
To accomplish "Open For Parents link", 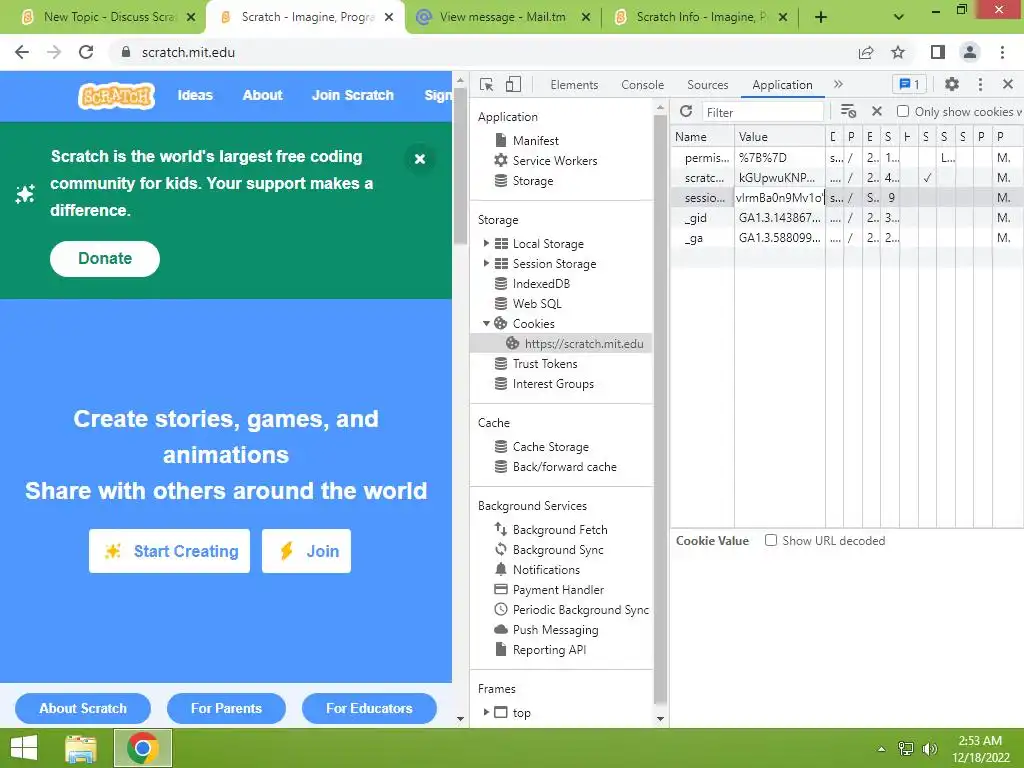I will 226,709.
